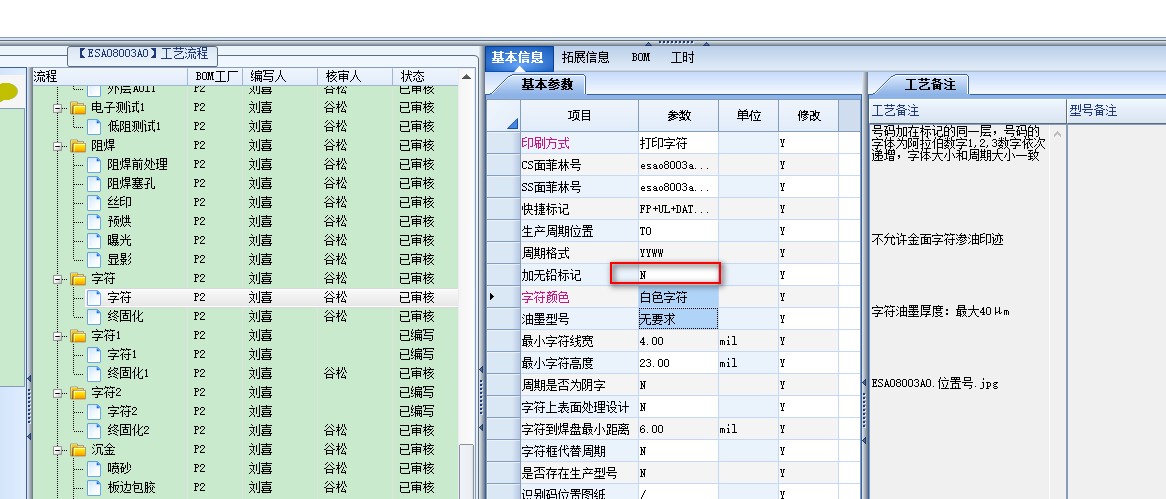Collapse the 沉金 tree node

point(57,450)
